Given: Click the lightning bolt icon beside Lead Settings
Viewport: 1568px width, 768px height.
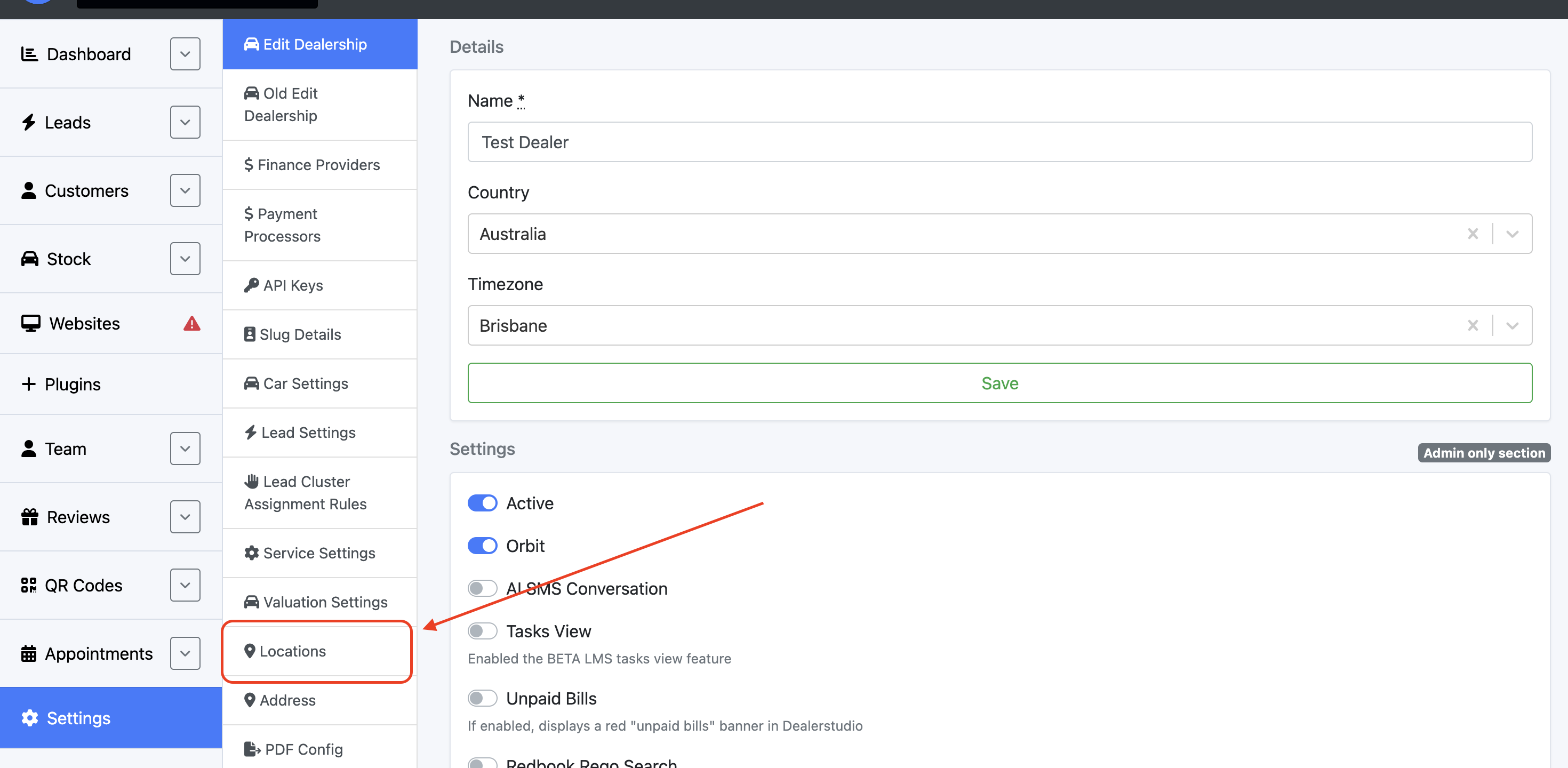Looking at the screenshot, I should [250, 432].
